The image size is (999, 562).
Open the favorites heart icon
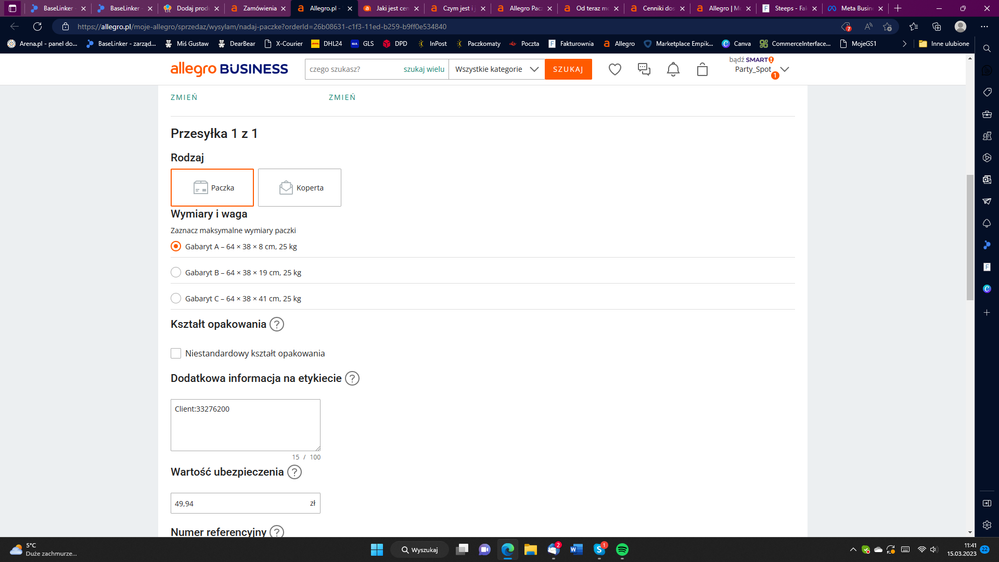click(x=614, y=69)
